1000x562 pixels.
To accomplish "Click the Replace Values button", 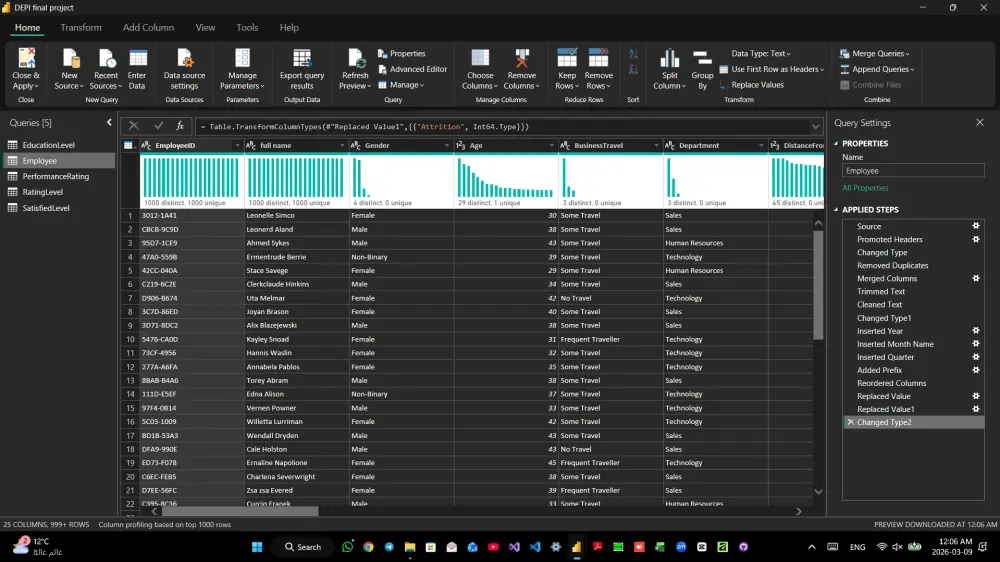I will click(x=751, y=85).
